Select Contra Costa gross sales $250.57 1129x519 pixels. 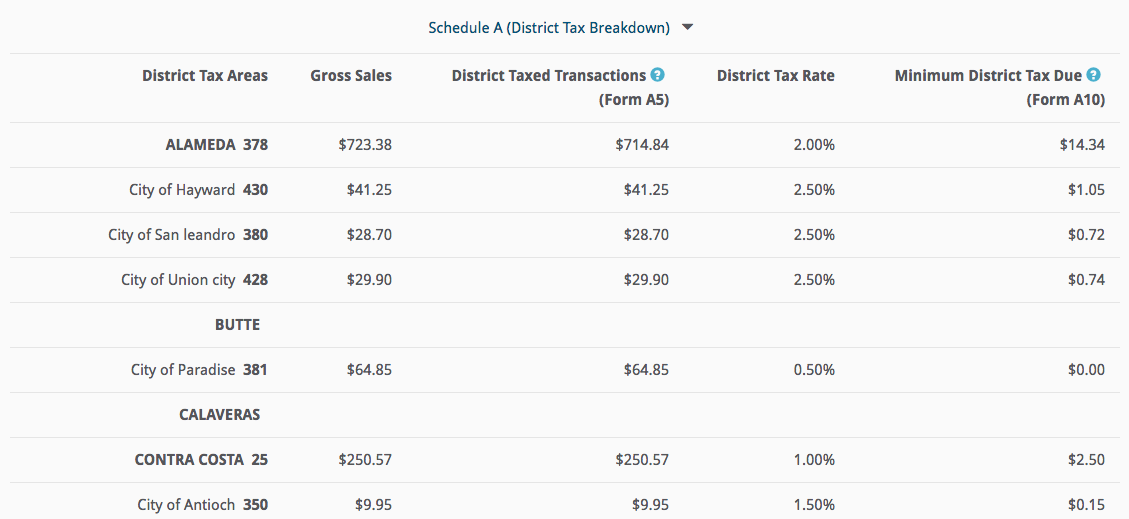coord(365,459)
